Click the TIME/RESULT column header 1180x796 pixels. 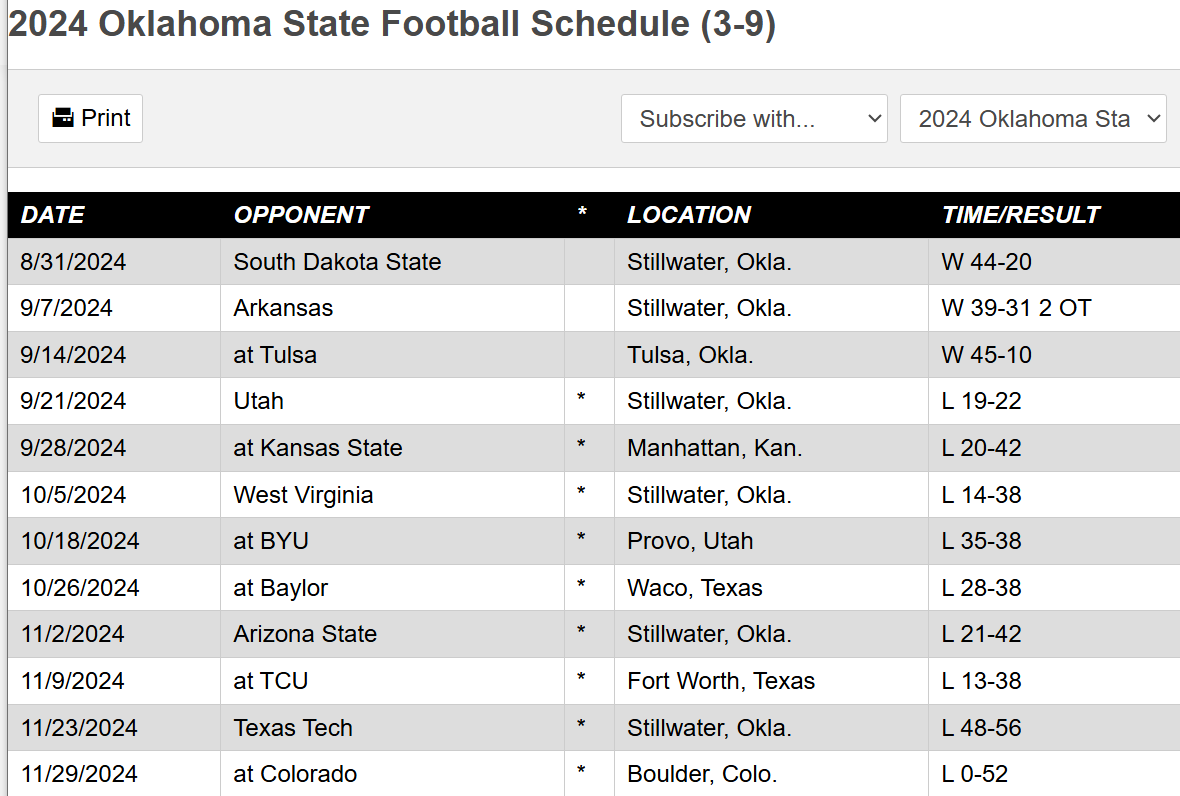coord(1020,215)
